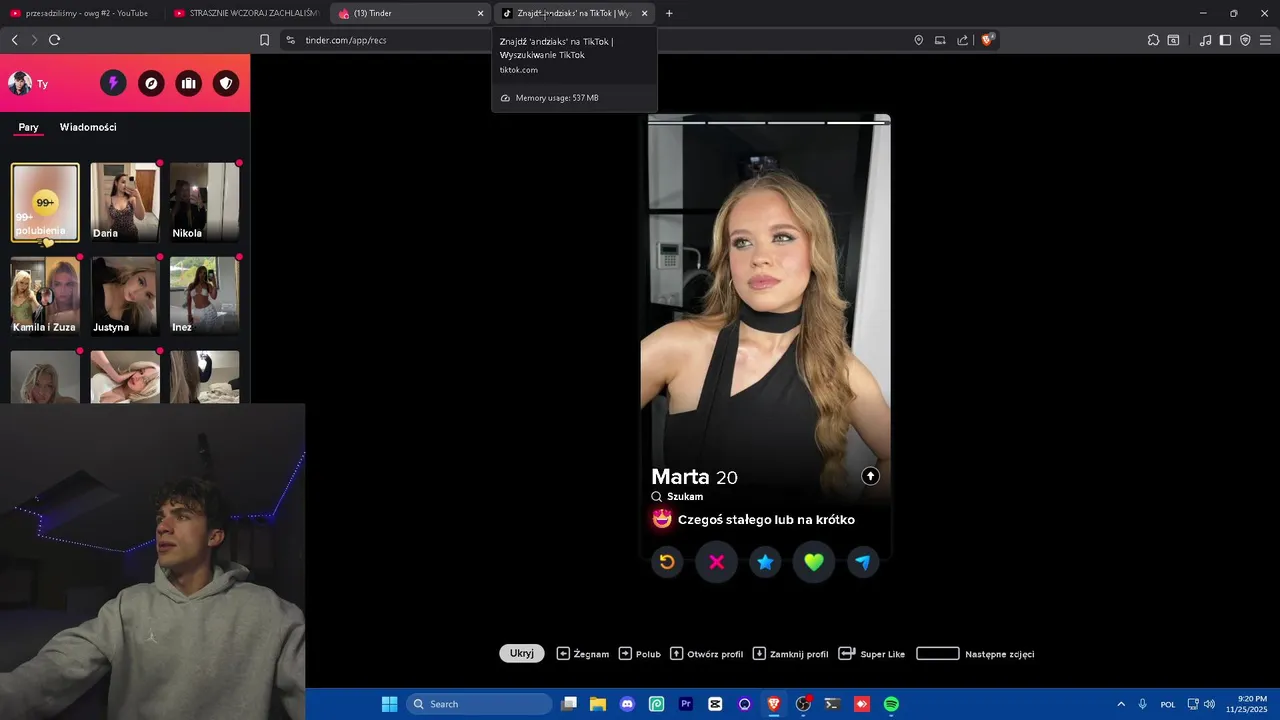This screenshot has height=720, width=1280.
Task: Click the Żegnam left-arrow shortcut
Action: click(583, 653)
